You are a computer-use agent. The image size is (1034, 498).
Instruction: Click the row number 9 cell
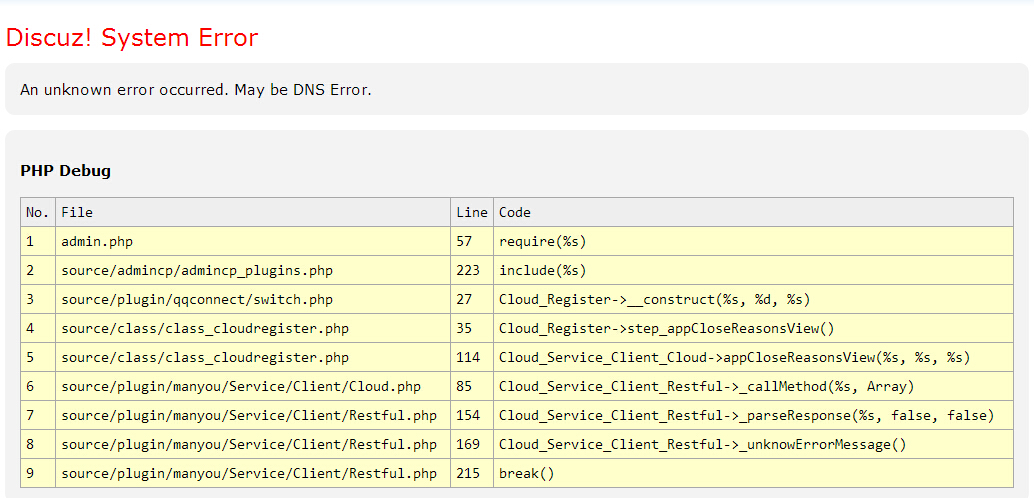click(38, 474)
